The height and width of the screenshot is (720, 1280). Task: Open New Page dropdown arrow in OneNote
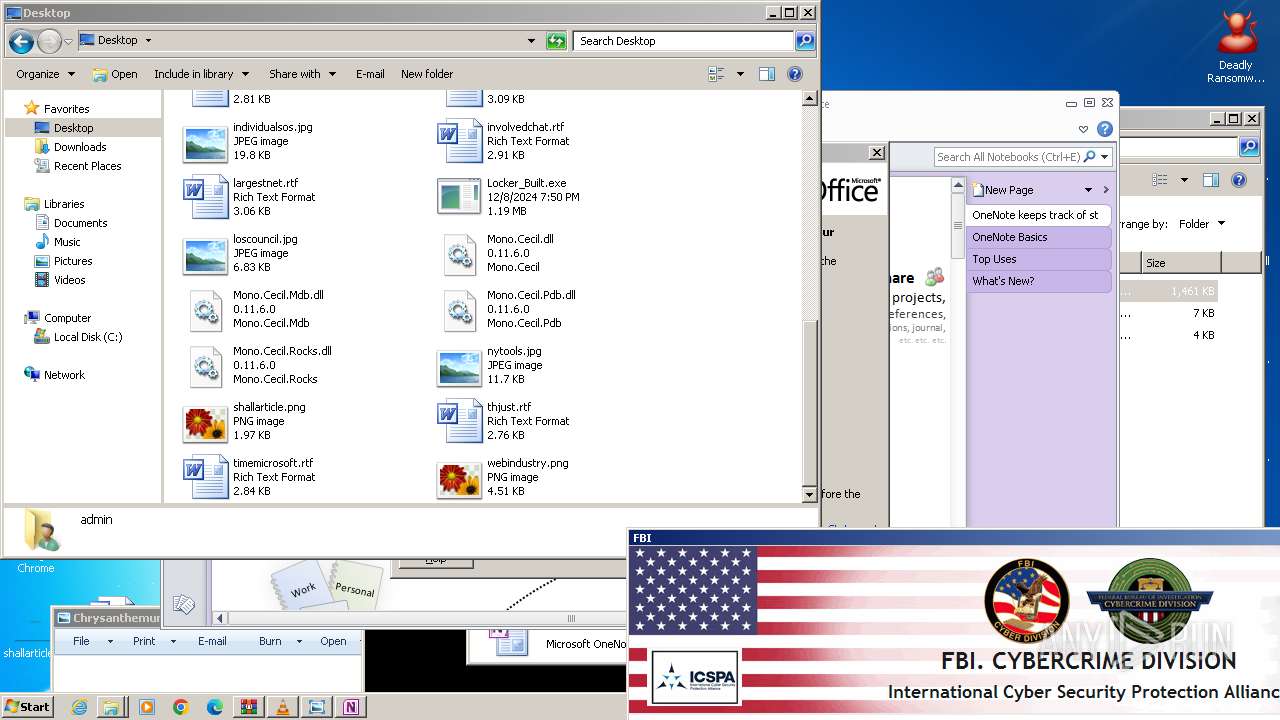pos(1088,190)
